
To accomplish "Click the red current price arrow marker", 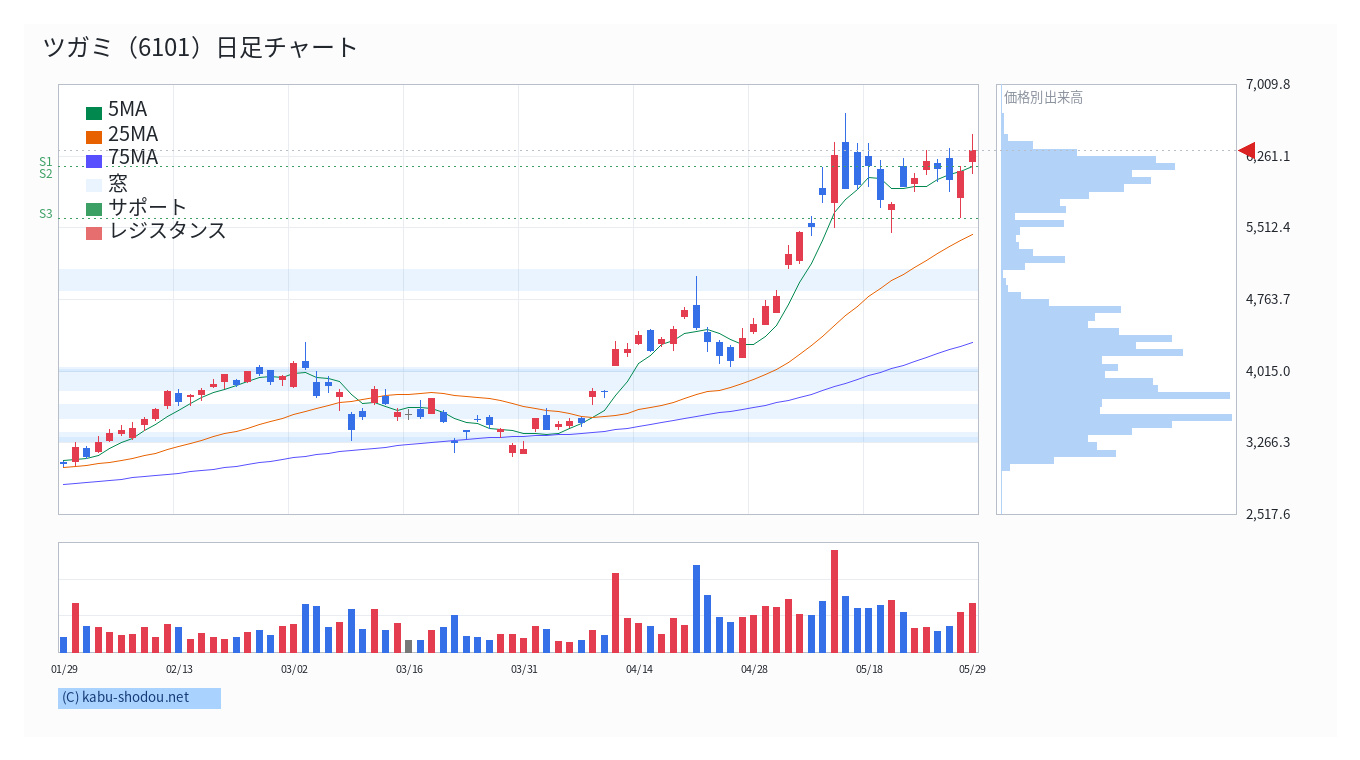I will [1247, 151].
